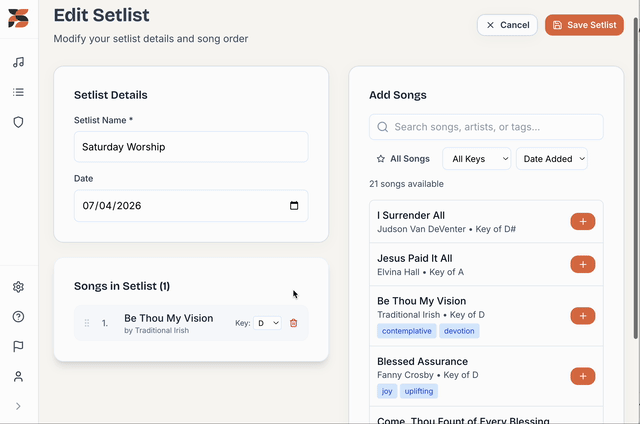Click the "21 songs available" text

(406, 184)
